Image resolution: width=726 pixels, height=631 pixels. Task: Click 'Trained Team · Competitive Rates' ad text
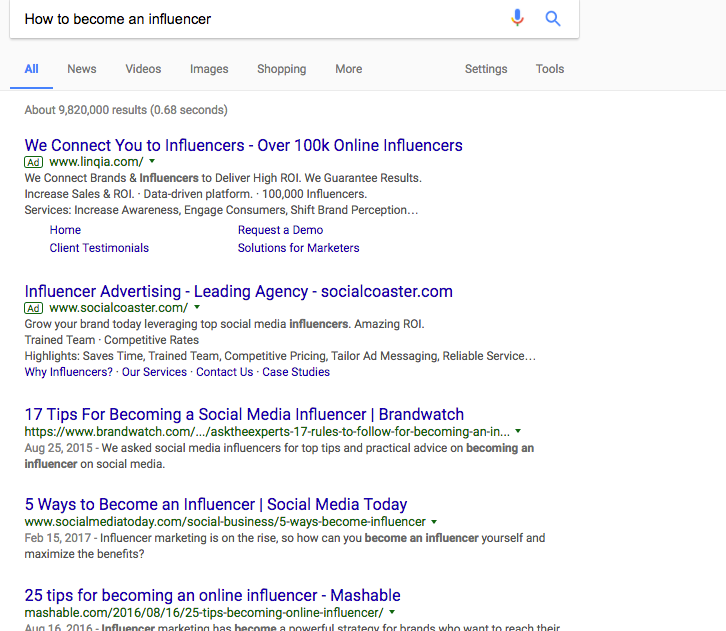click(x=112, y=340)
